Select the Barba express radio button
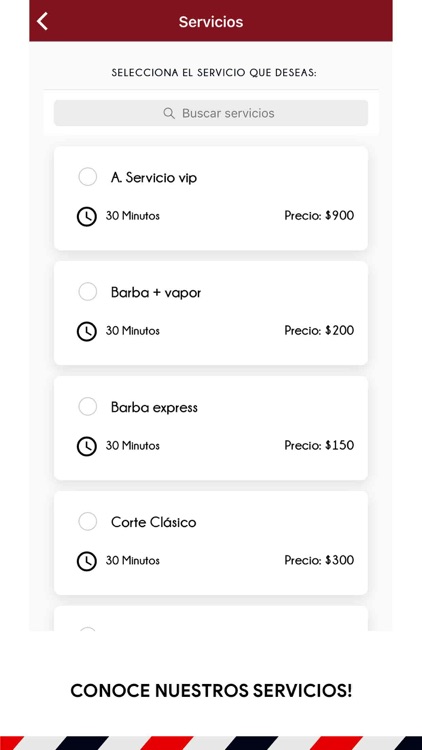Viewport: 422px width, 750px height. pyautogui.click(x=88, y=406)
